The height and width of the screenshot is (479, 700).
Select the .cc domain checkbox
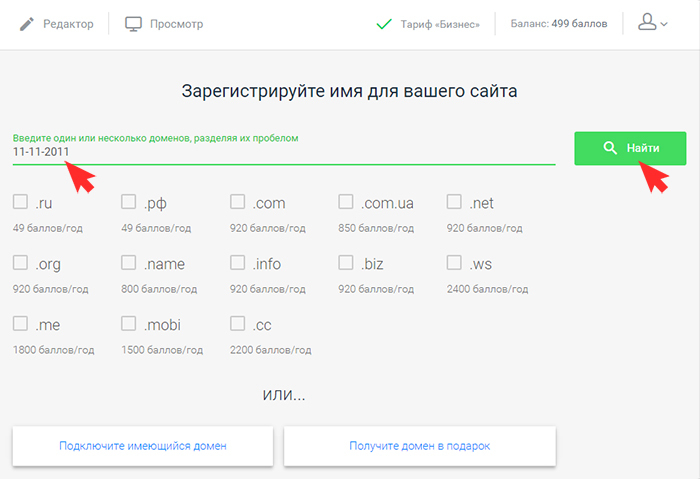[238, 323]
